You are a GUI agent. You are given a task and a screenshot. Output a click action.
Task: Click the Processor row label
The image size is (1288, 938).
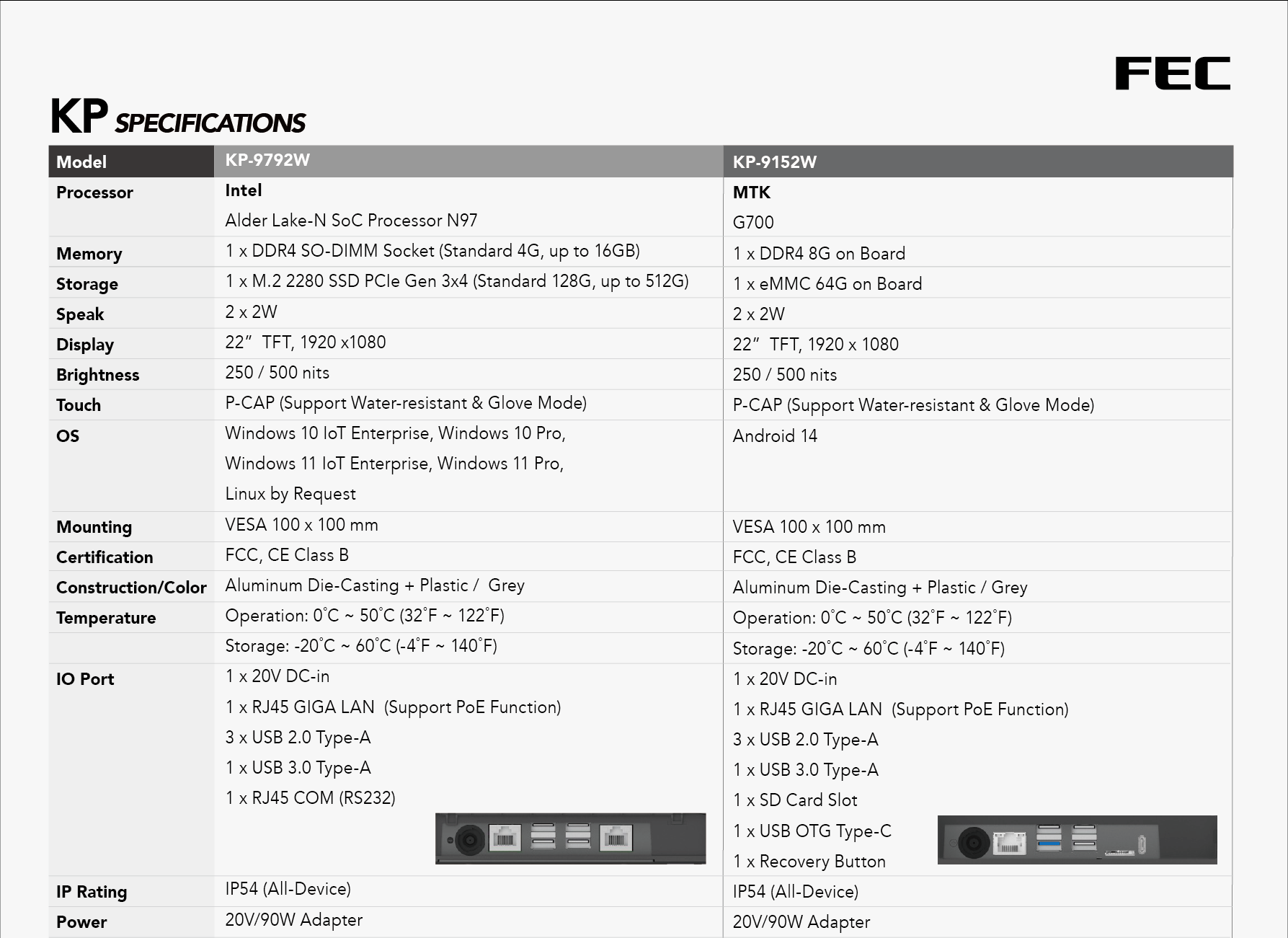(x=94, y=193)
